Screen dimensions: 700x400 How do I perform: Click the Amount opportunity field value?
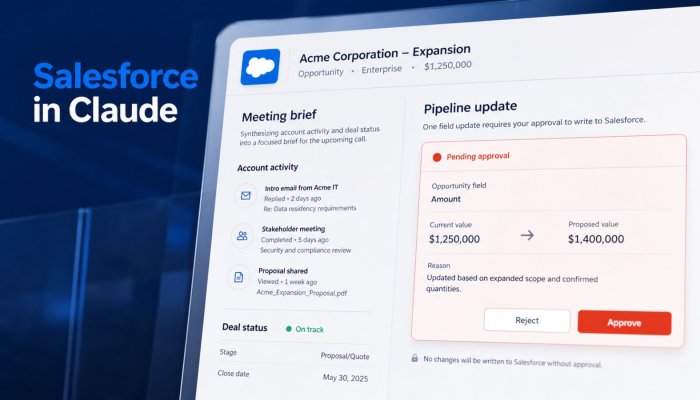click(446, 199)
